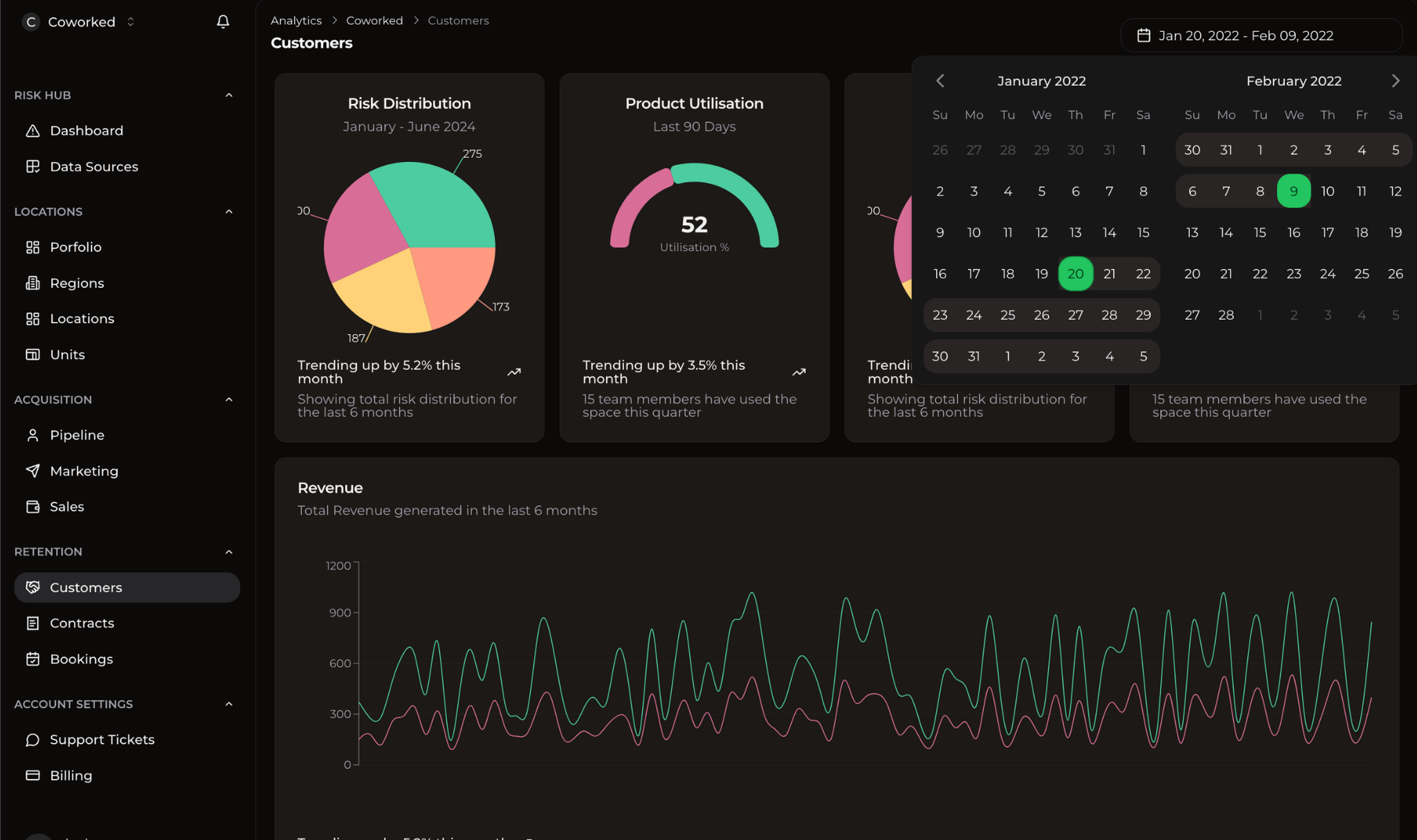Collapse the Acquisition section

coord(228,399)
